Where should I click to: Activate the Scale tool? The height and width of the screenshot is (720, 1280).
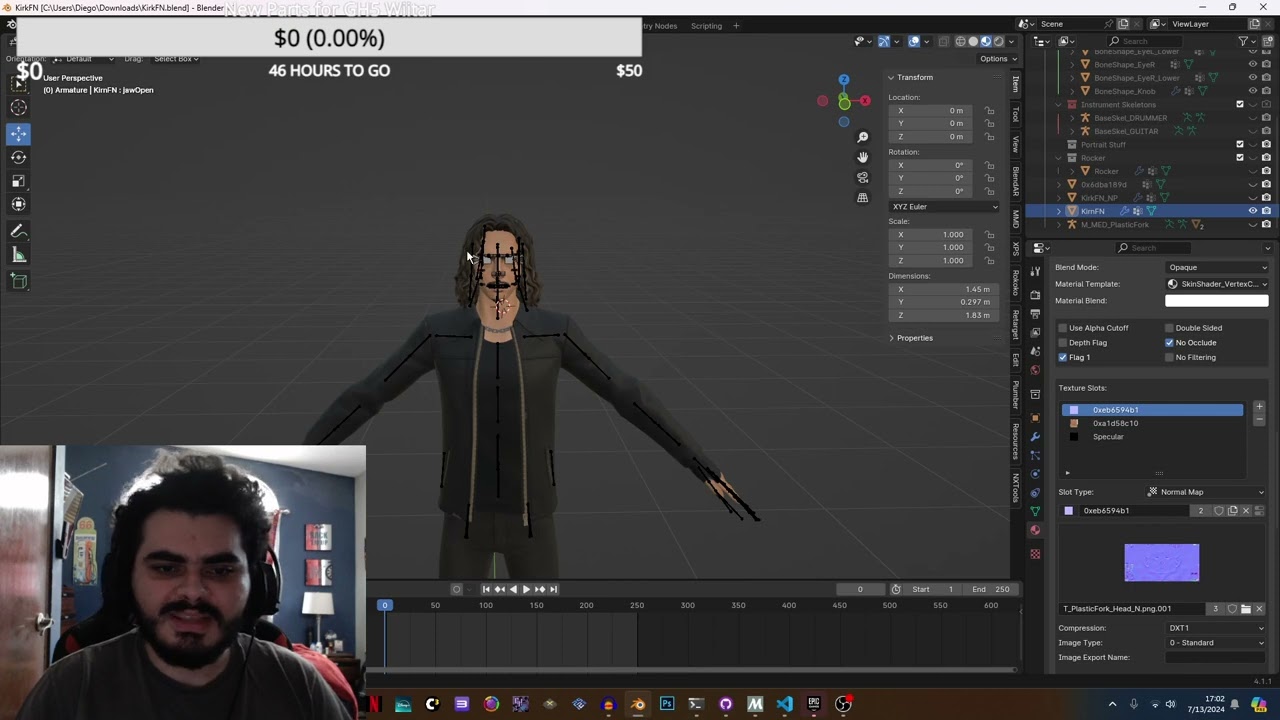click(x=19, y=181)
